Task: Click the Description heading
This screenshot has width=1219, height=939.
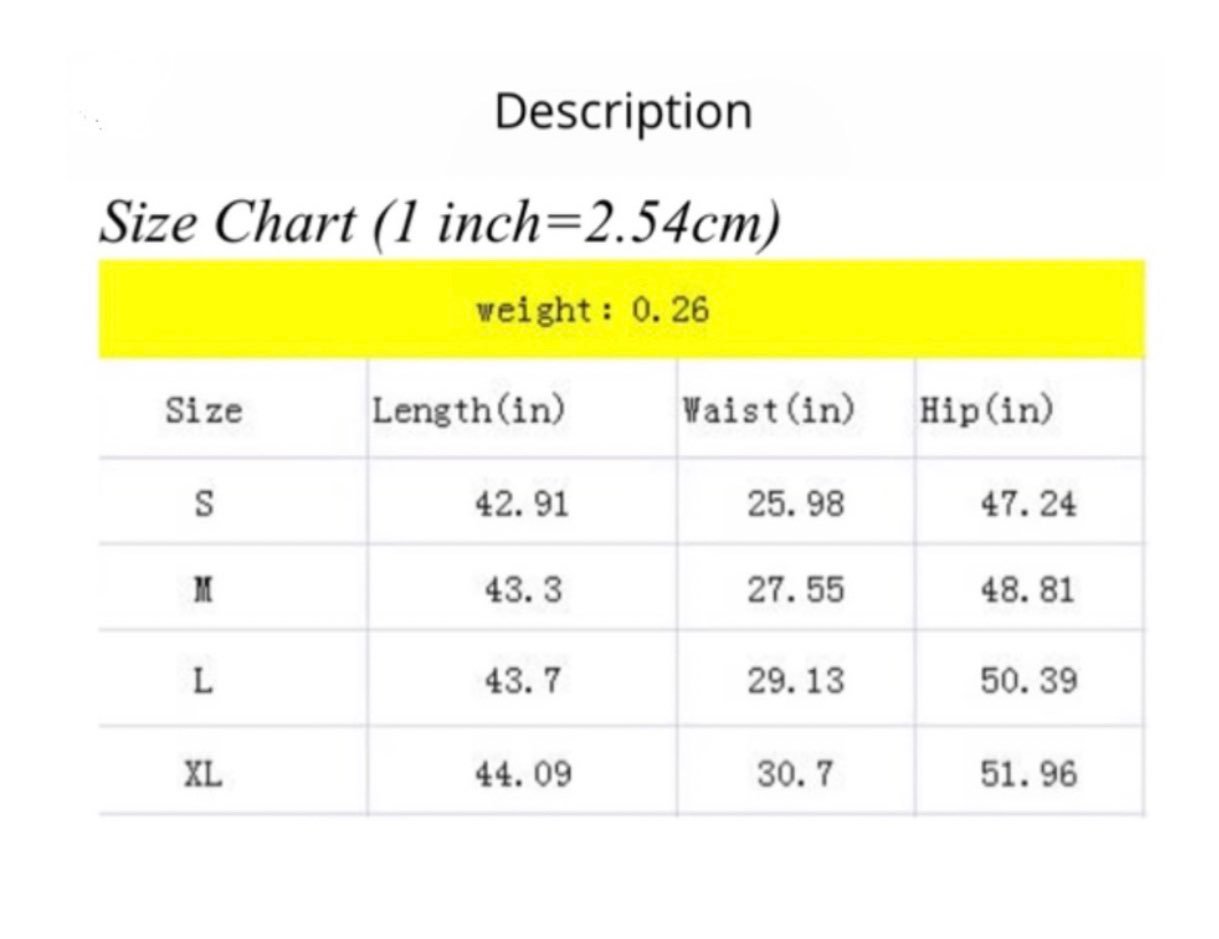Action: pyautogui.click(x=623, y=112)
